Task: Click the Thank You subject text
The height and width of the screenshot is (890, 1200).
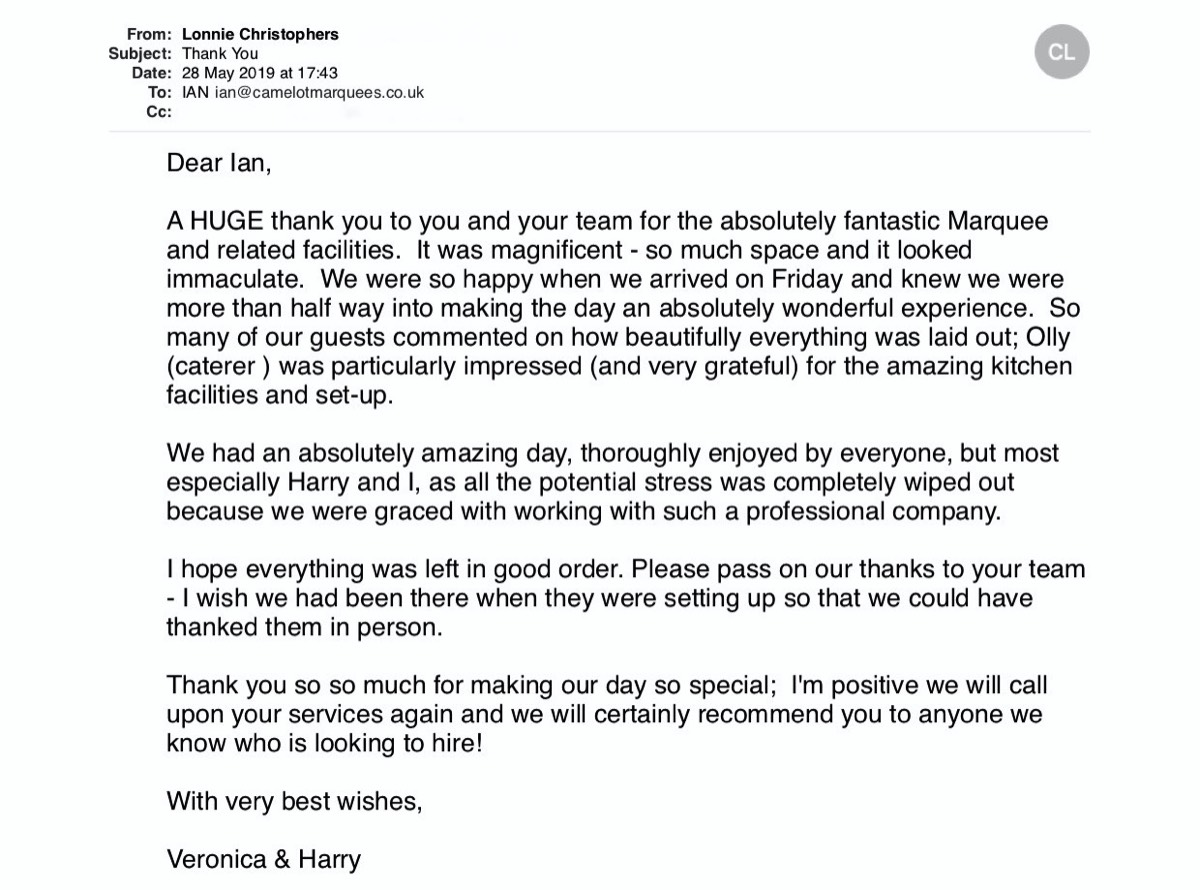Action: (x=219, y=54)
